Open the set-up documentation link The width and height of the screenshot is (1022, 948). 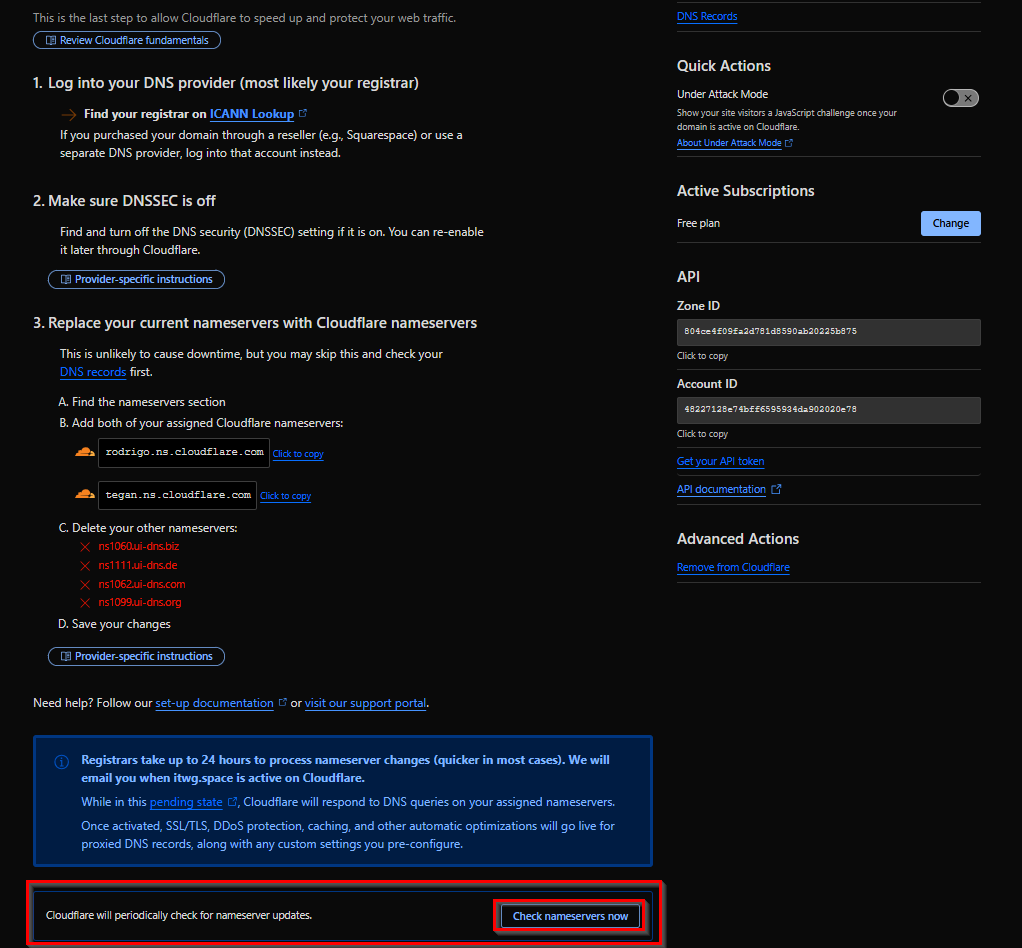(214, 704)
